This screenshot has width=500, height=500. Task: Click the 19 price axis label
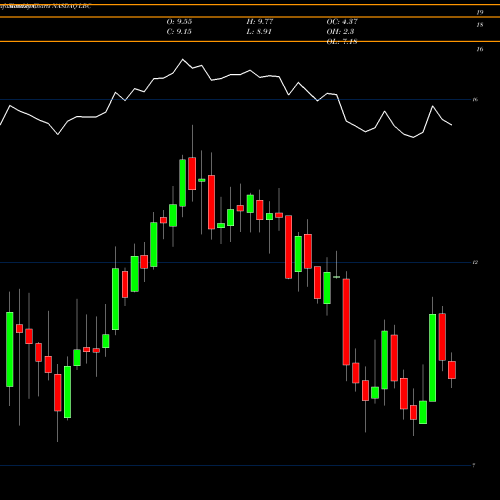480,13
